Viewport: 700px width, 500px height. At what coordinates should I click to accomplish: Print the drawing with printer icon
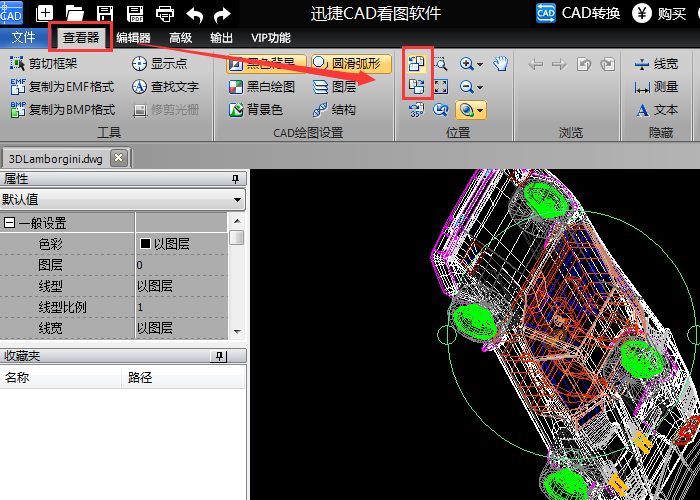[165, 13]
